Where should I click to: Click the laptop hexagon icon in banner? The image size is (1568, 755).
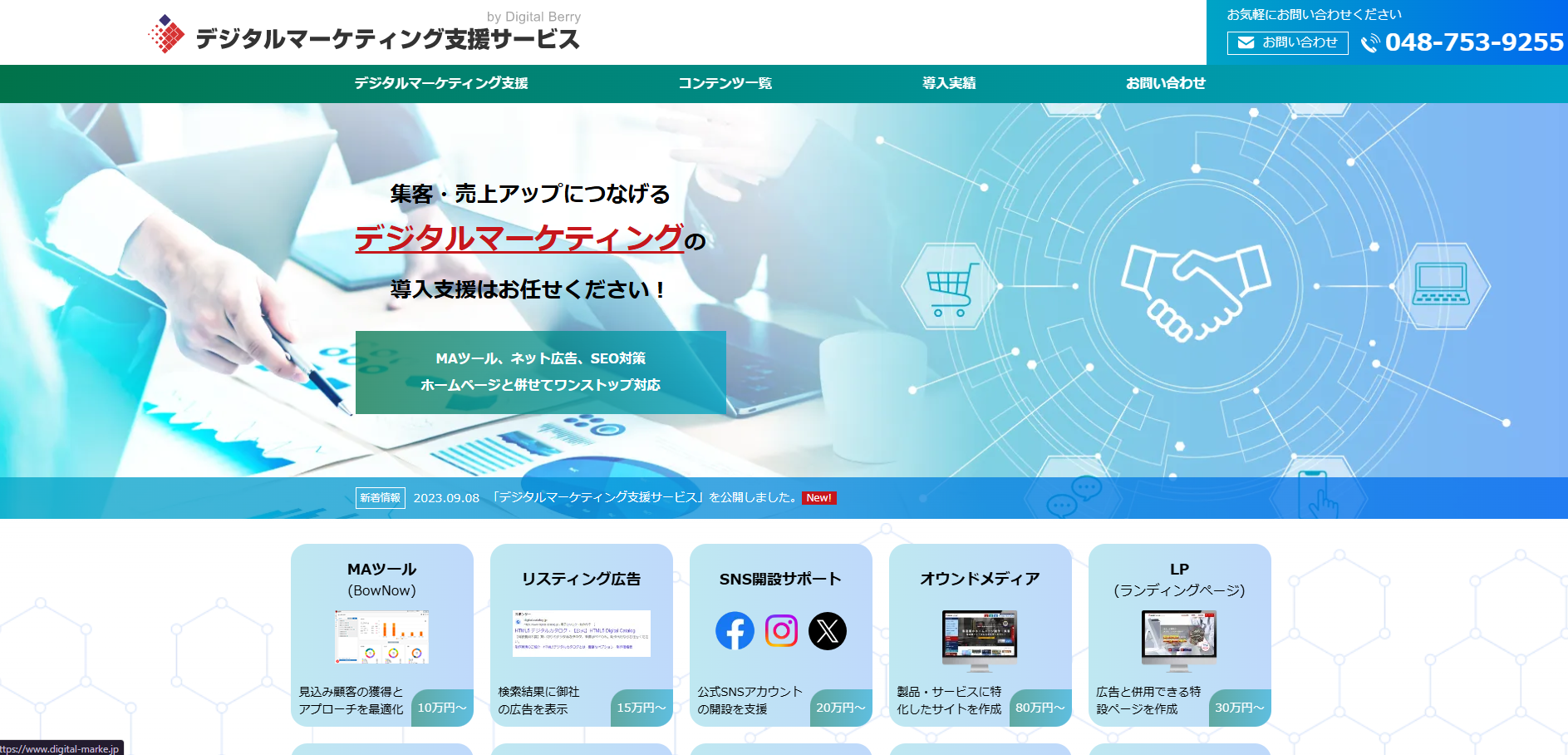click(x=1441, y=285)
